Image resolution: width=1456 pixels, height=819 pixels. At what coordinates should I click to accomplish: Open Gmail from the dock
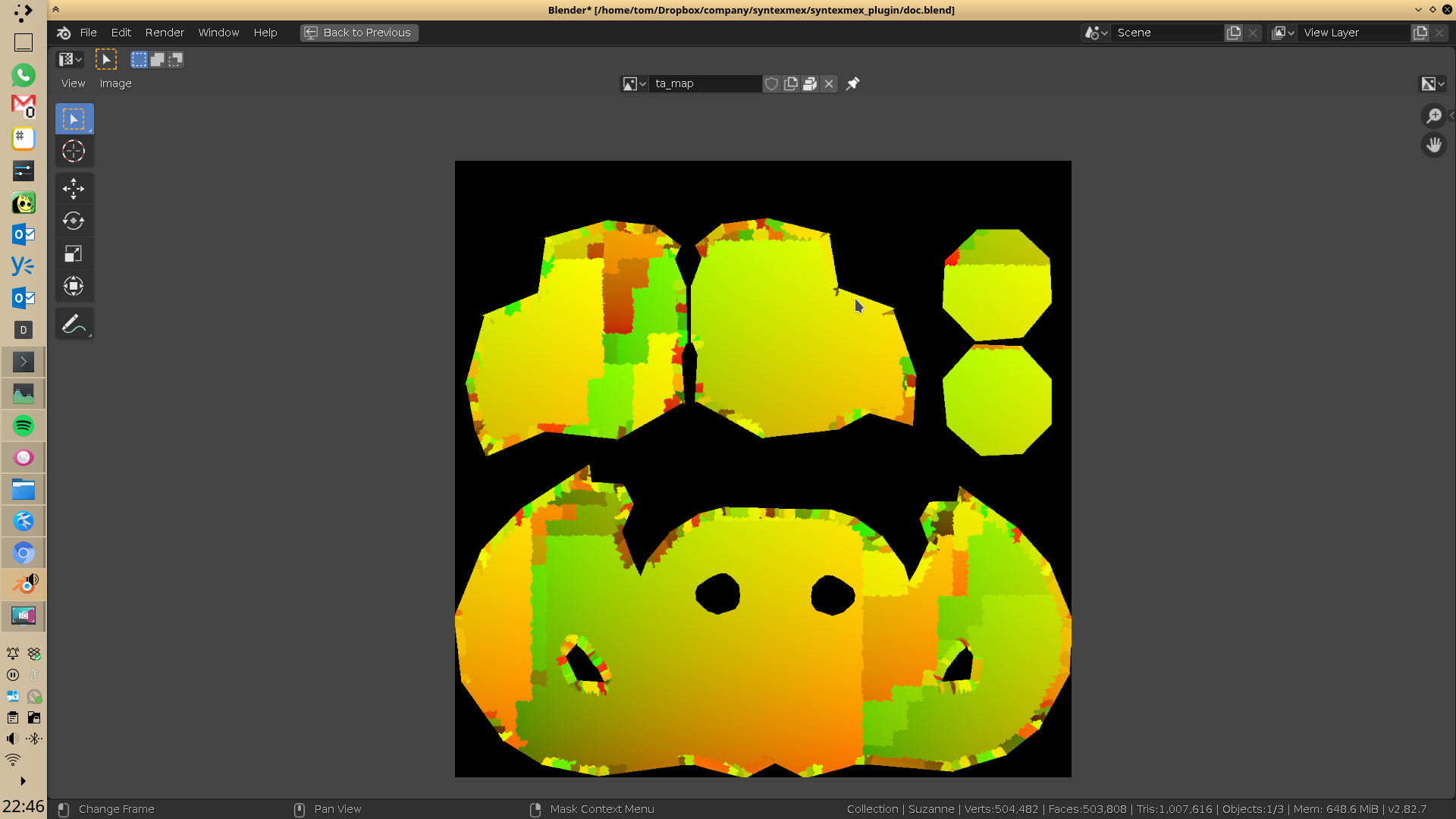[x=24, y=106]
